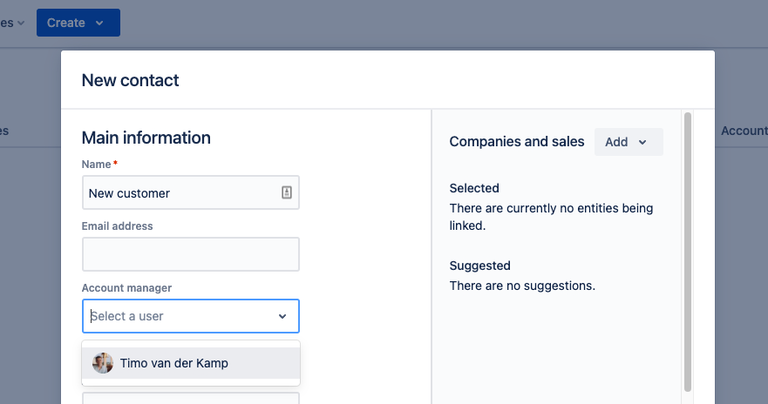The image size is (768, 404).
Task: Focus the Name field containing "New customer"
Action: tap(180, 193)
